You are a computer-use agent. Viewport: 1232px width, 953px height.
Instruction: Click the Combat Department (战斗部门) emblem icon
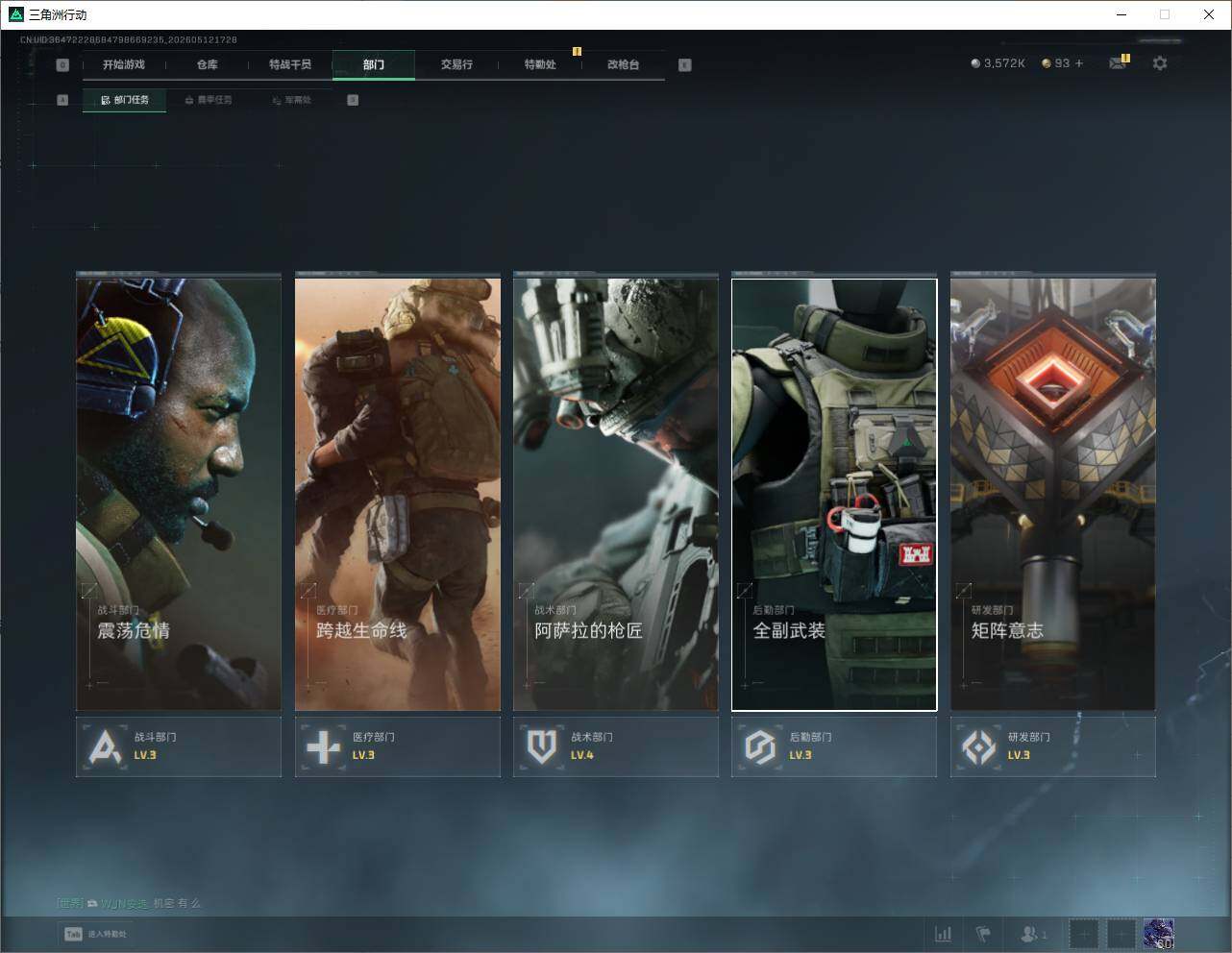(105, 746)
